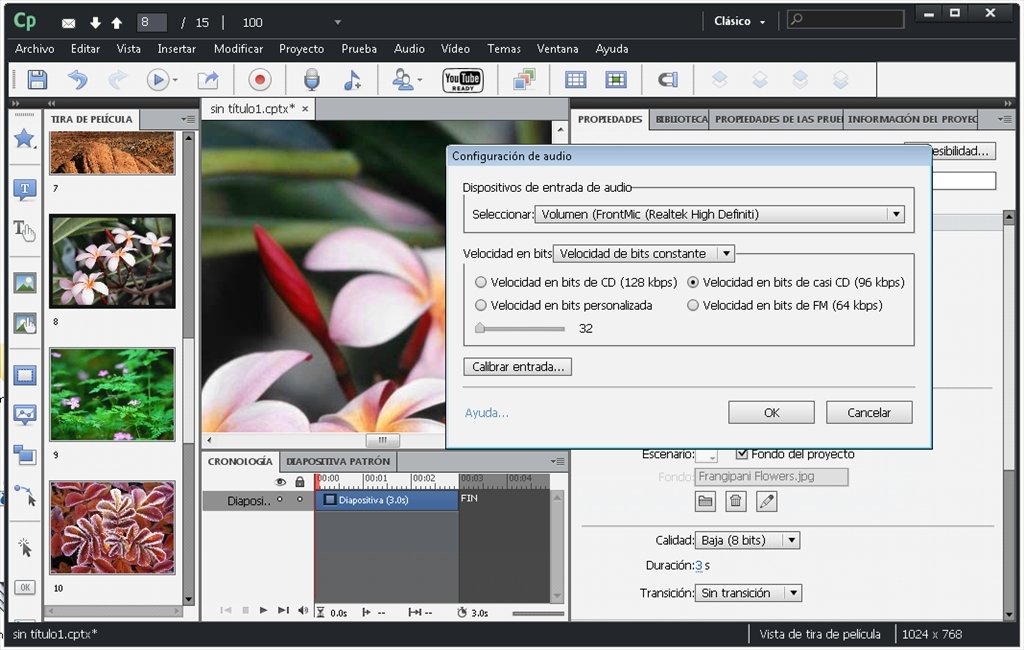
Task: Open the zoom level 100 dropdown arrow
Action: (x=338, y=22)
